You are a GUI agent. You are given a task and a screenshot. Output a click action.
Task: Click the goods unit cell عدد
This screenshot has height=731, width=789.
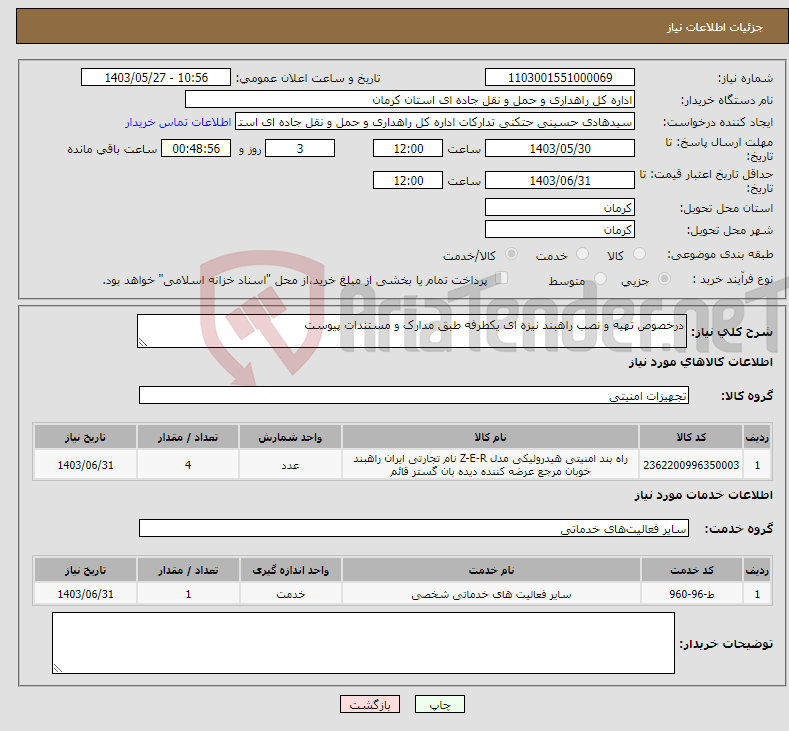tap(290, 465)
